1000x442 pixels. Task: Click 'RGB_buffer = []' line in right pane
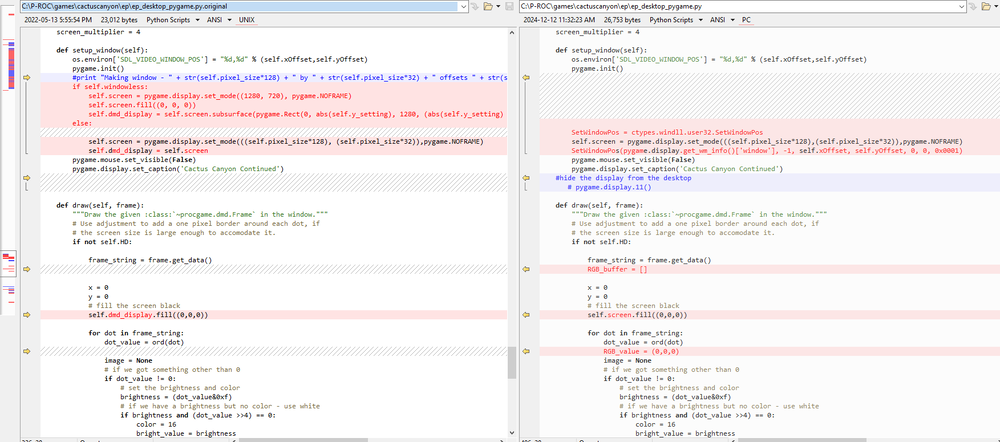pos(617,269)
